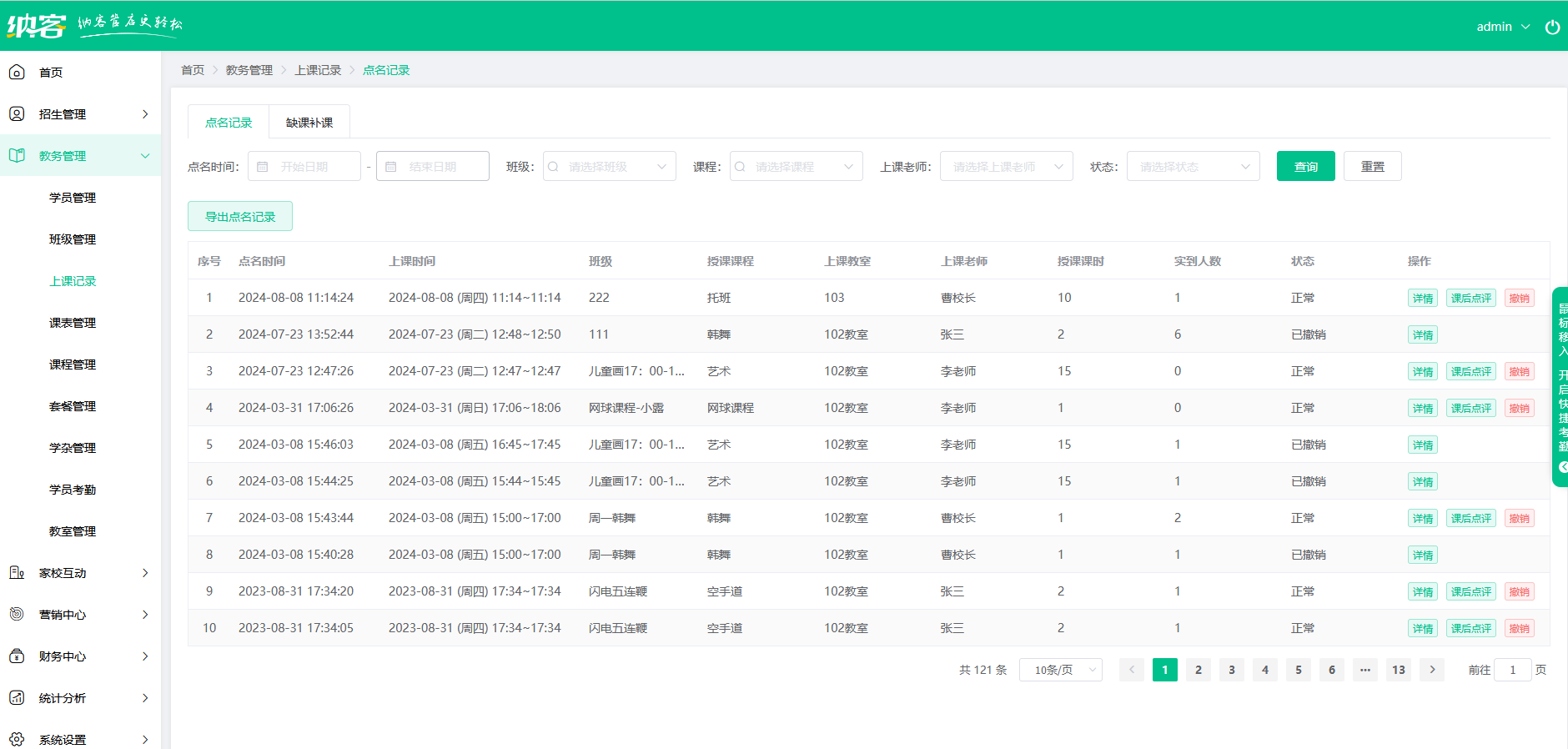
Task: Click the 前往 page number input
Action: (x=1513, y=670)
